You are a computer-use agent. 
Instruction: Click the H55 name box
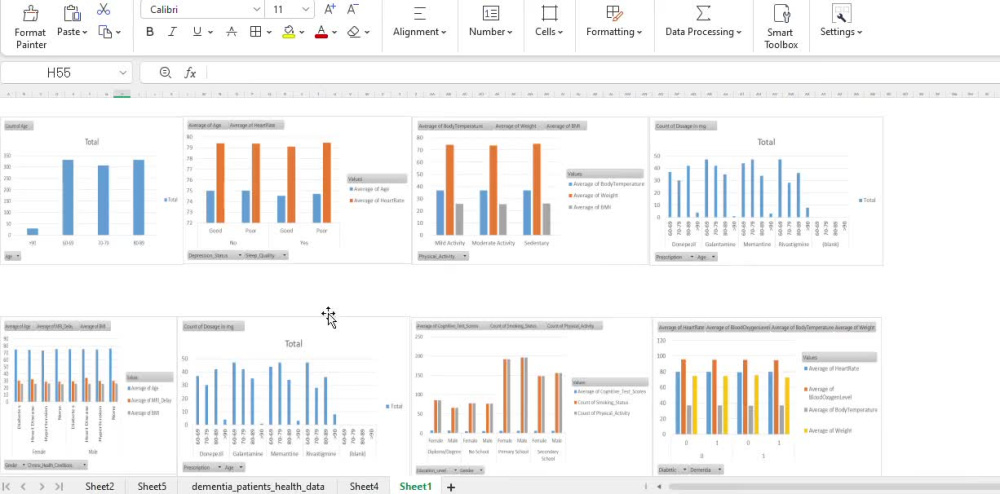pyautogui.click(x=59, y=73)
